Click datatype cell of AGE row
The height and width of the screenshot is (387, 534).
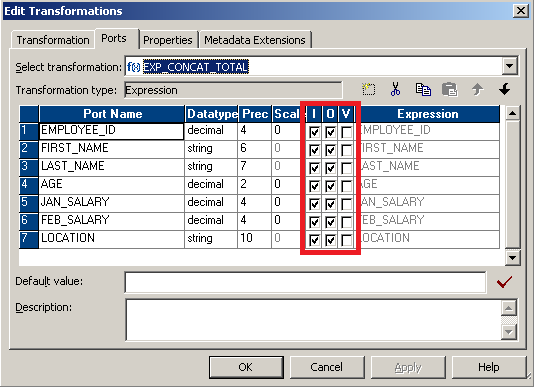[x=211, y=185]
